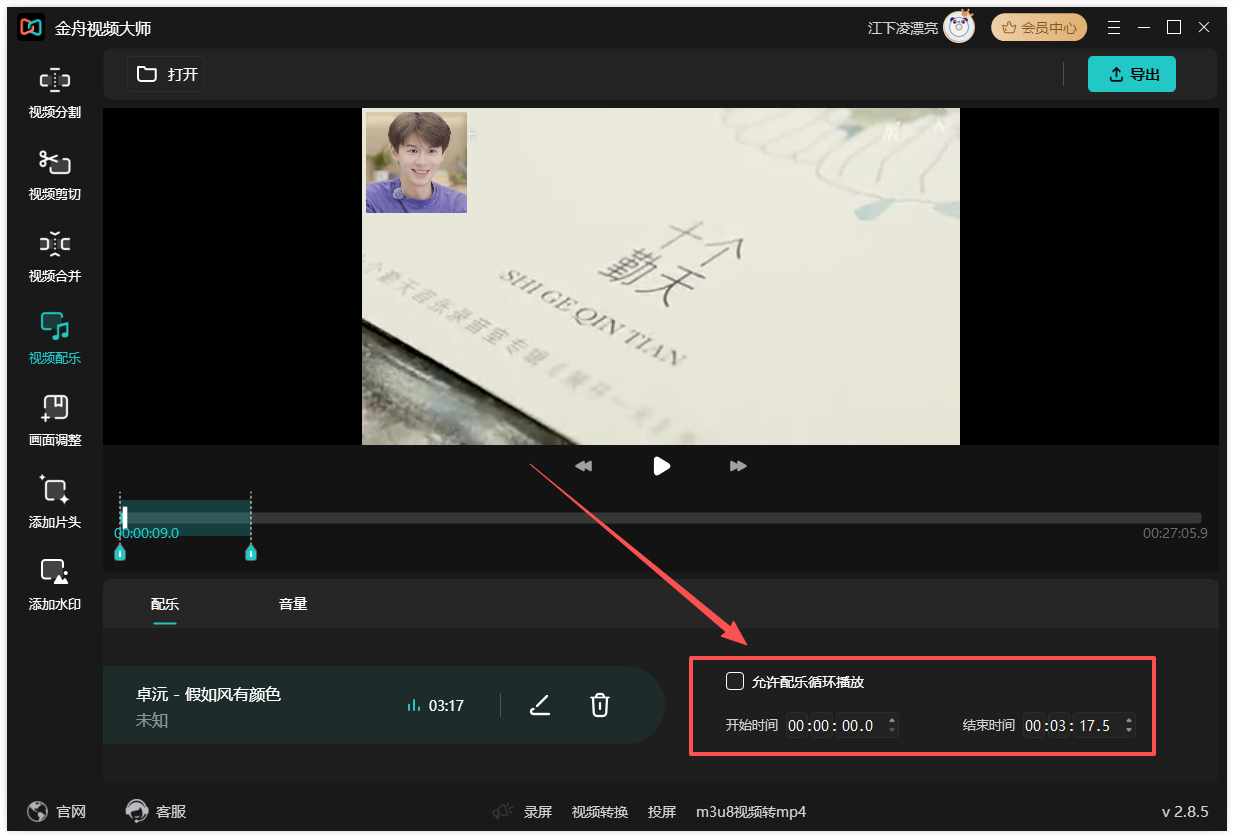The width and height of the screenshot is (1234, 838).
Task: Export the video with the 导出 button
Action: point(1132,74)
